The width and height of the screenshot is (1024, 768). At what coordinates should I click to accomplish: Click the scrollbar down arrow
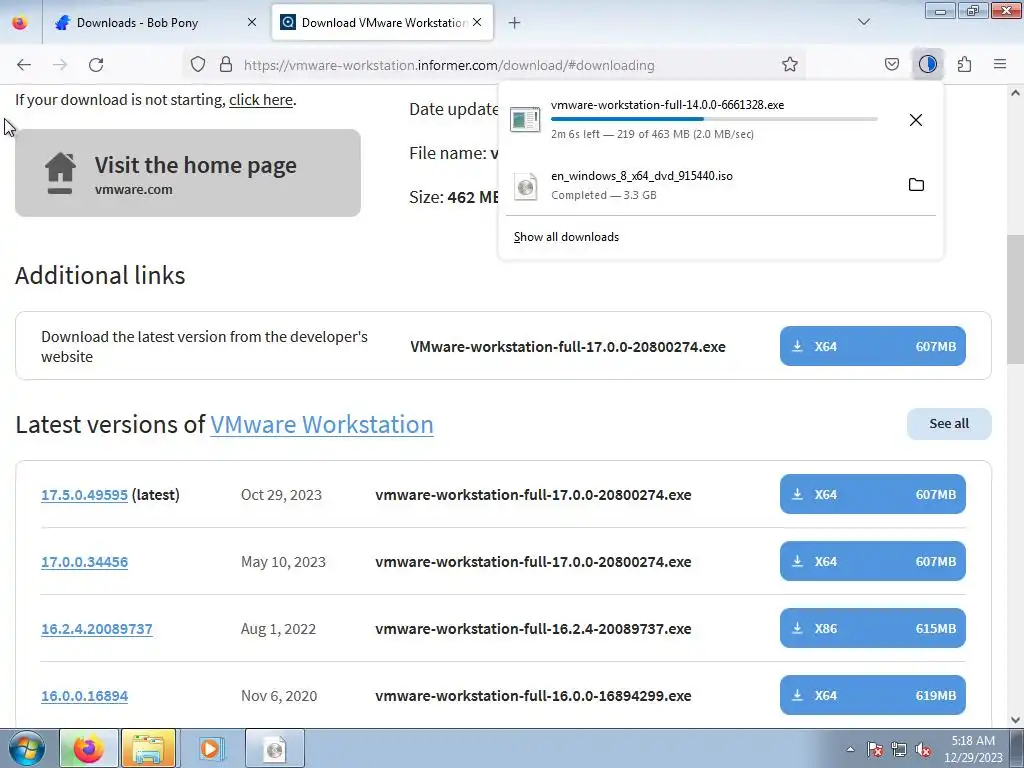pos(1015,720)
